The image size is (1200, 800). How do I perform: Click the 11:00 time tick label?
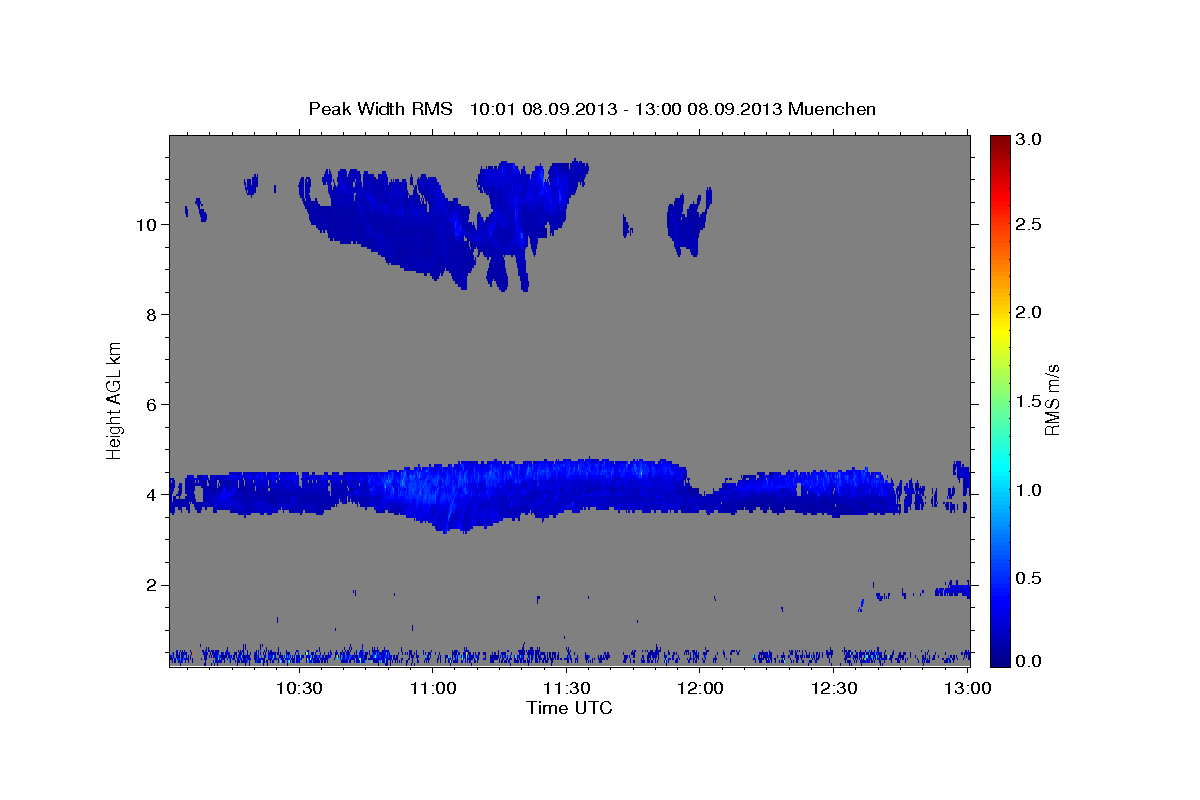(x=432, y=688)
